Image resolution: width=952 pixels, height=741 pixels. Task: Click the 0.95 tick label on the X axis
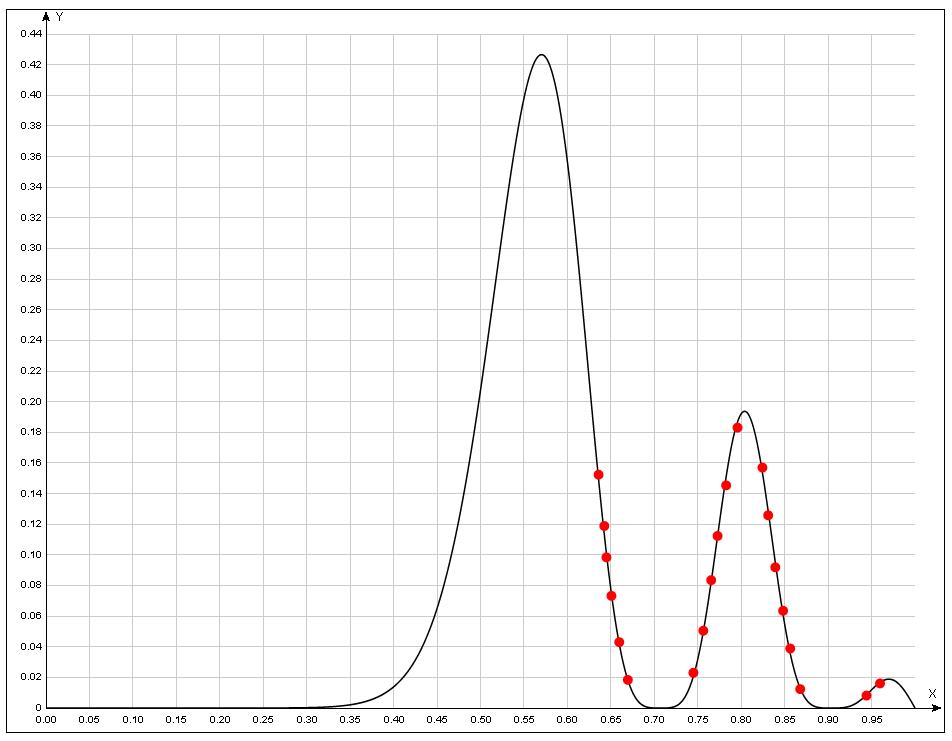coord(871,720)
